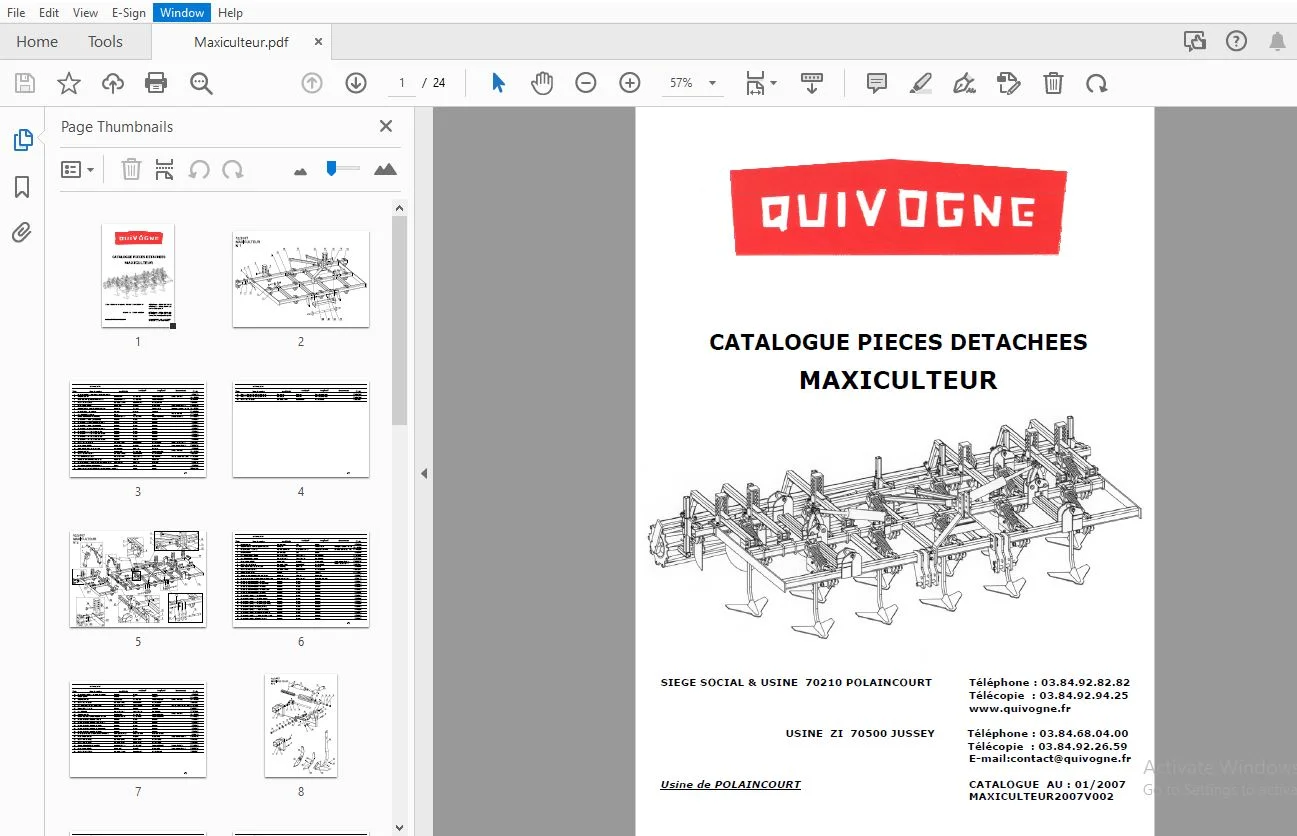Zoom in with the plus circle button

[630, 83]
